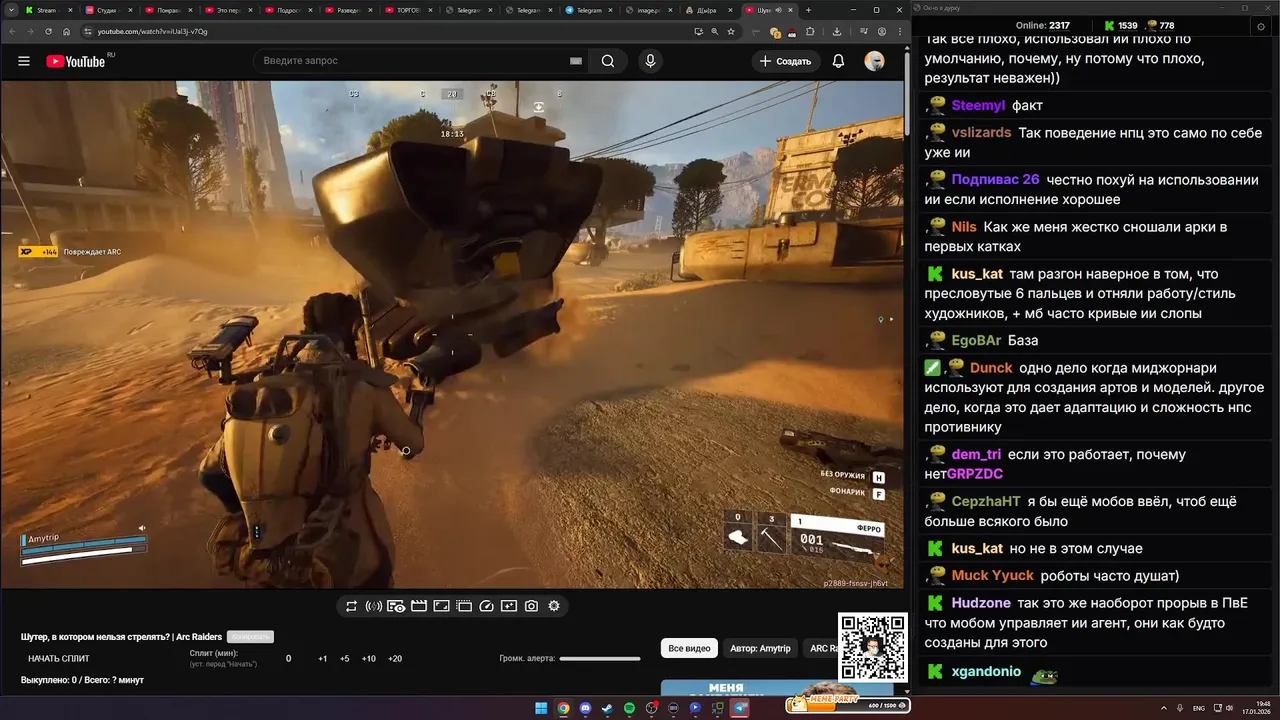Add +5 minutes to split
Screen dimensions: 1280x720
click(x=344, y=659)
